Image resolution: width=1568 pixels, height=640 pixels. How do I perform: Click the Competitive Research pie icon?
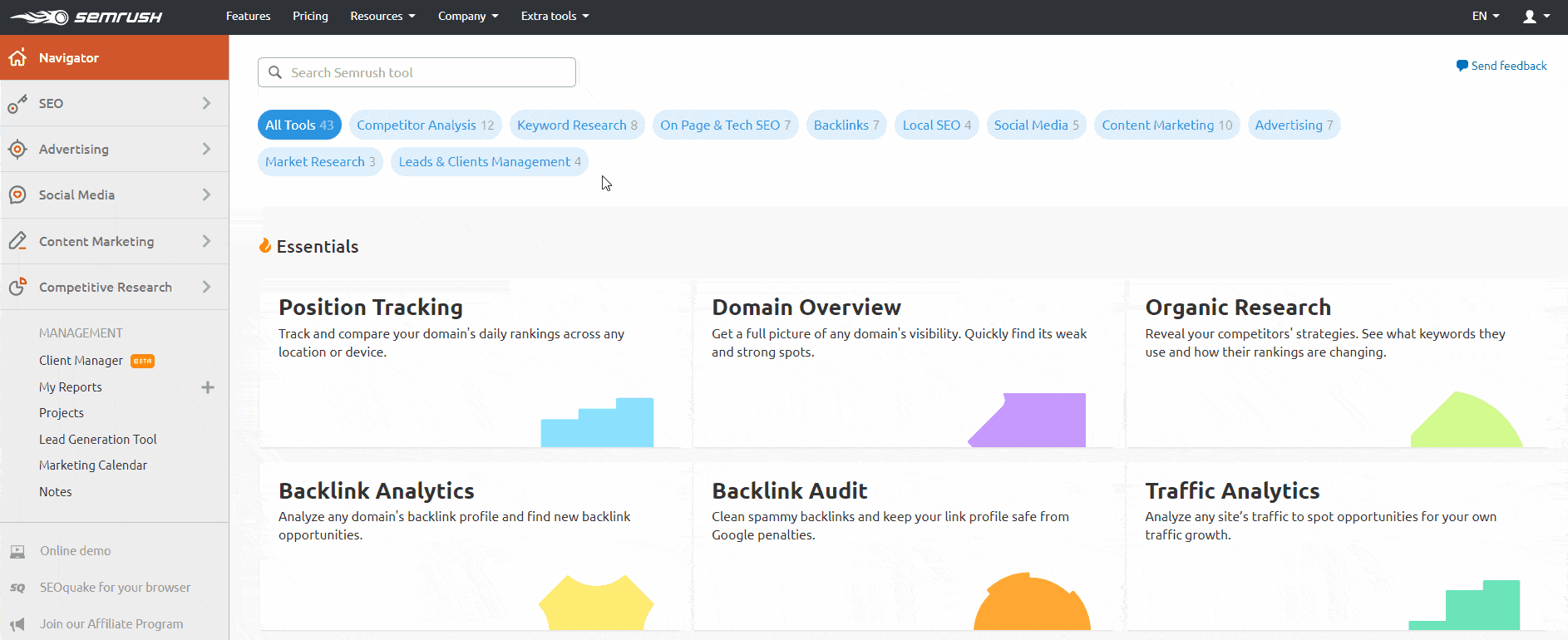[17, 287]
